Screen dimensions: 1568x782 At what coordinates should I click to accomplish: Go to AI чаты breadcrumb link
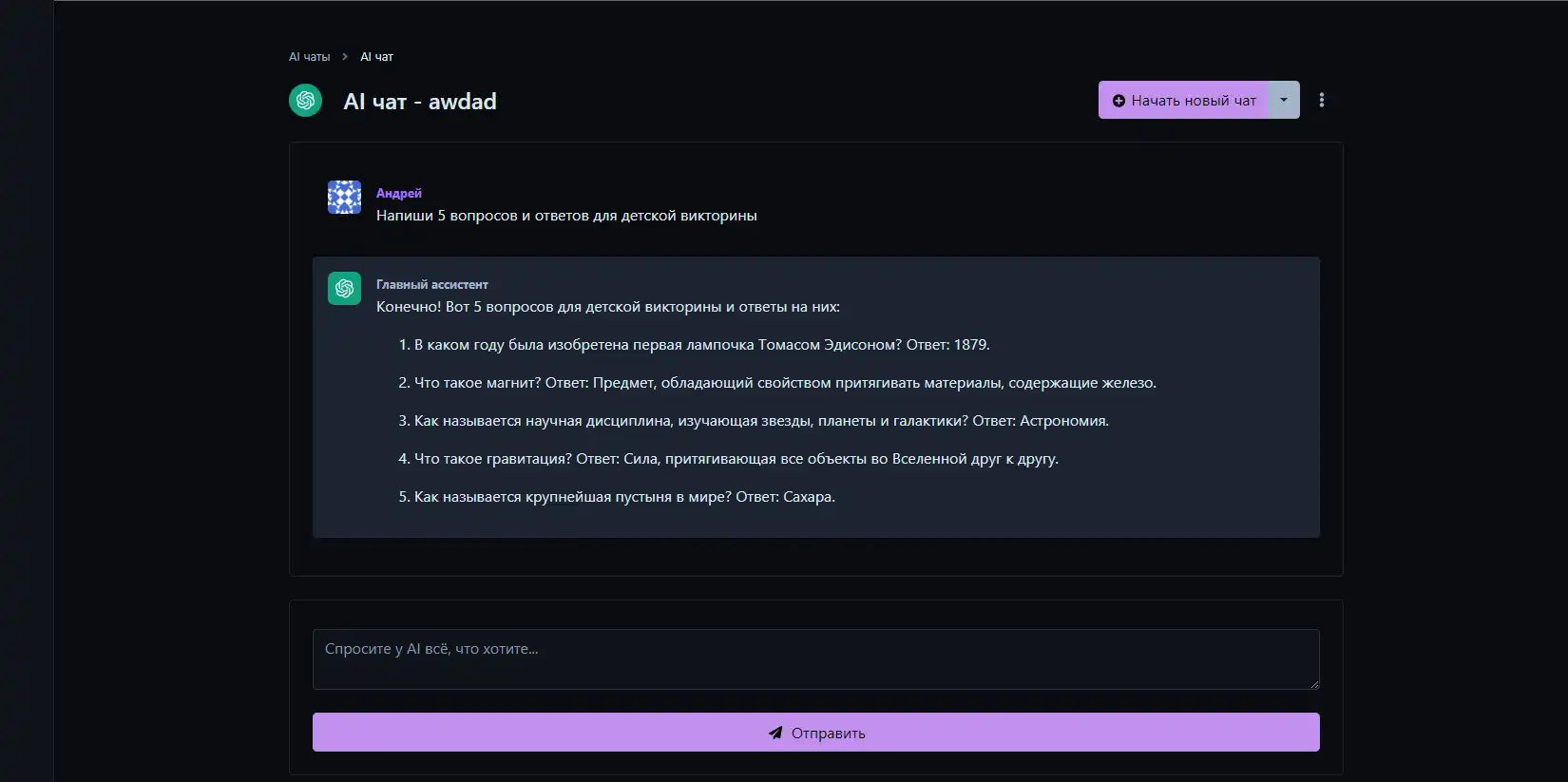click(309, 57)
